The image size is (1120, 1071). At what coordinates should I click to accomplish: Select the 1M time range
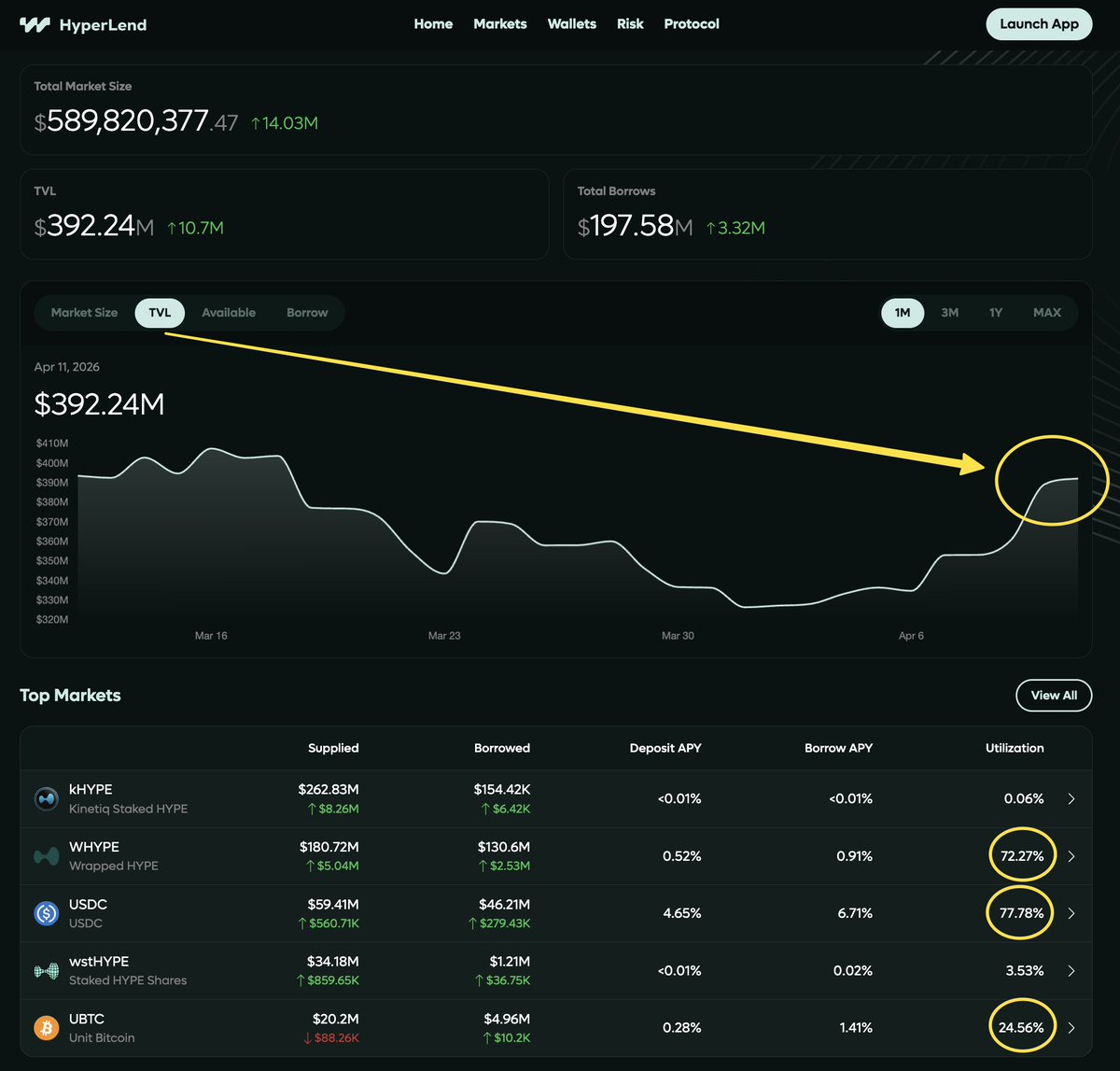(903, 313)
